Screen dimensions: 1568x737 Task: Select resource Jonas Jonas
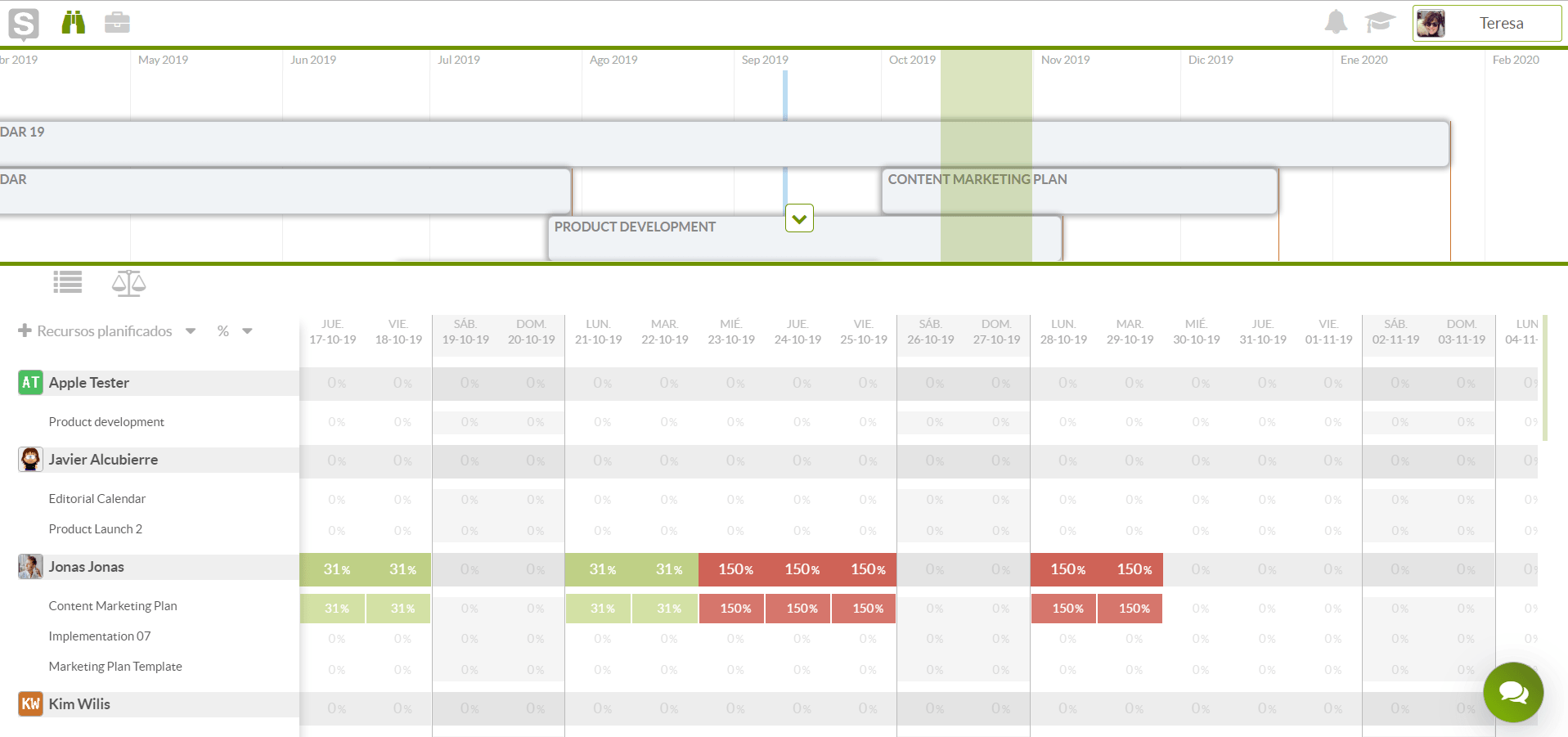tap(86, 567)
